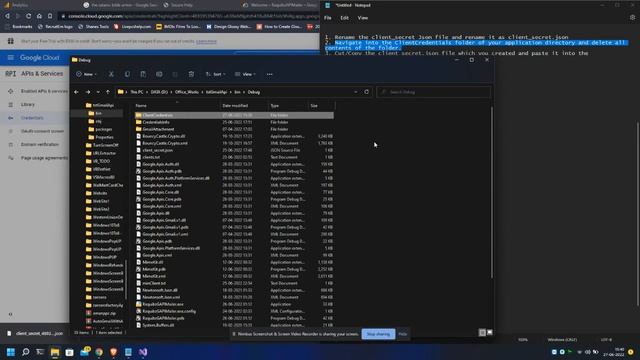Screen dimensions: 640x360
Task: Go forward using the Explorer forward arrow
Action: (88, 92)
